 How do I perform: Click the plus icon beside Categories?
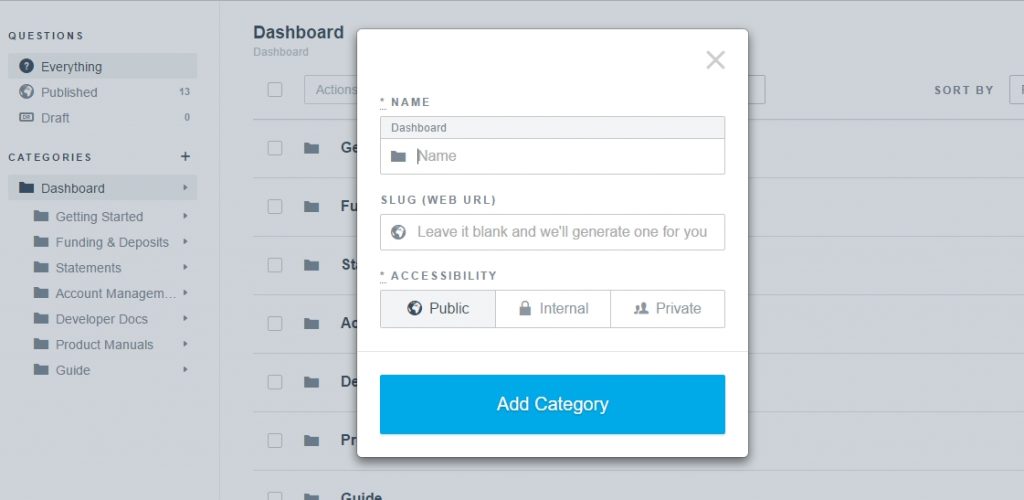[185, 157]
